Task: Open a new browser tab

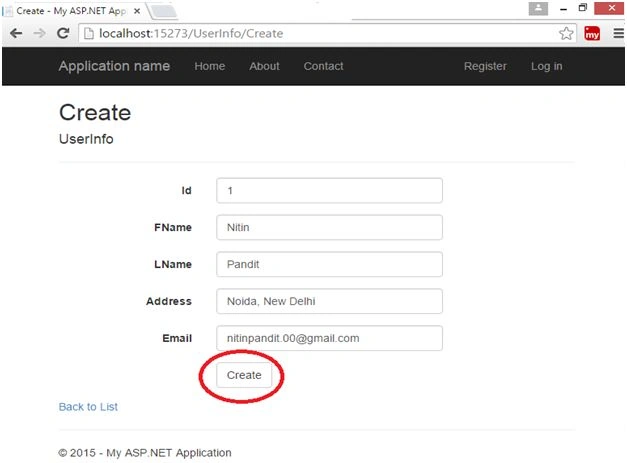Action: click(163, 11)
